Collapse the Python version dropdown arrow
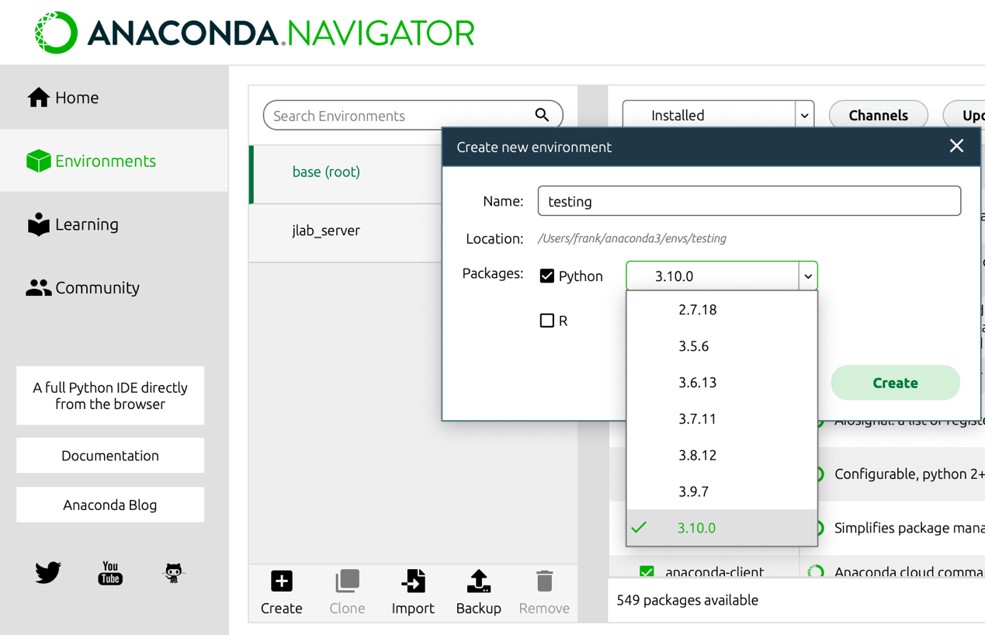This screenshot has width=985, height=635. point(808,276)
